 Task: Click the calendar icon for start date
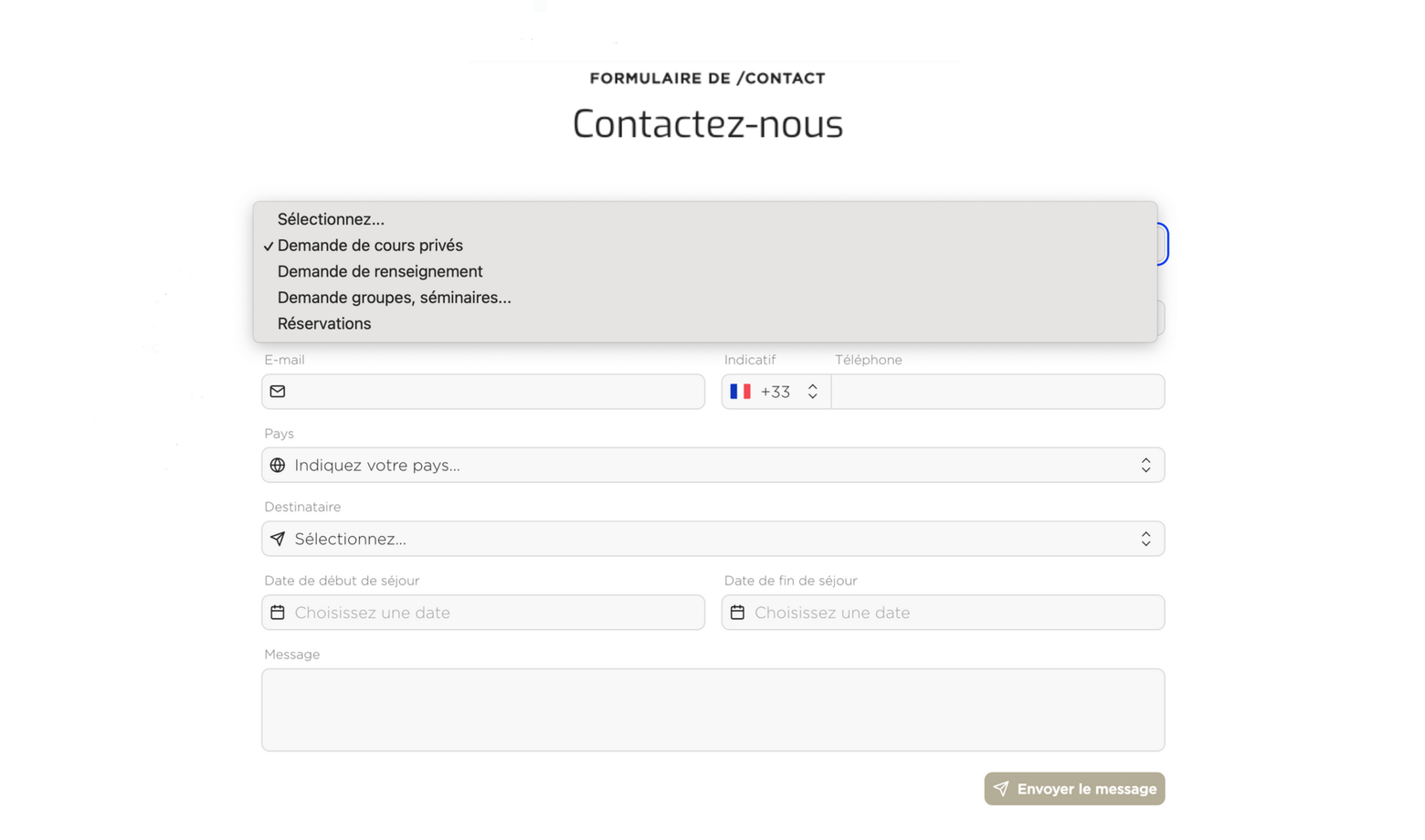point(278,613)
